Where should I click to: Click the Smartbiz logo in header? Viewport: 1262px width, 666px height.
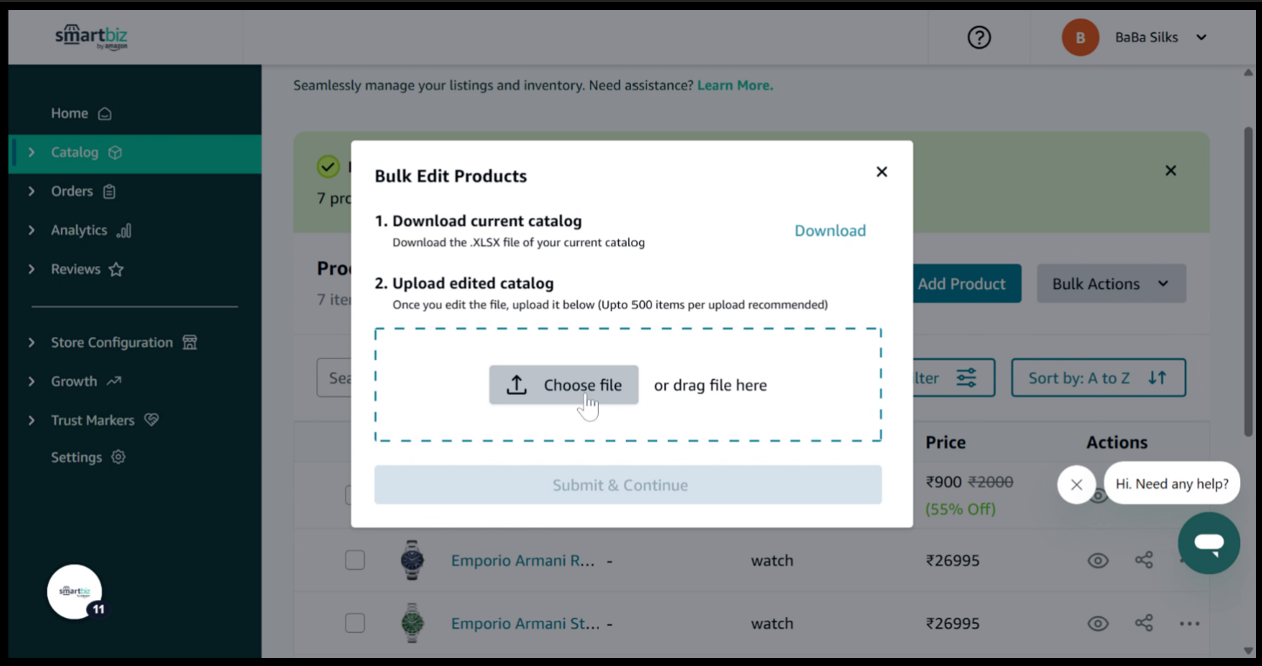point(91,37)
